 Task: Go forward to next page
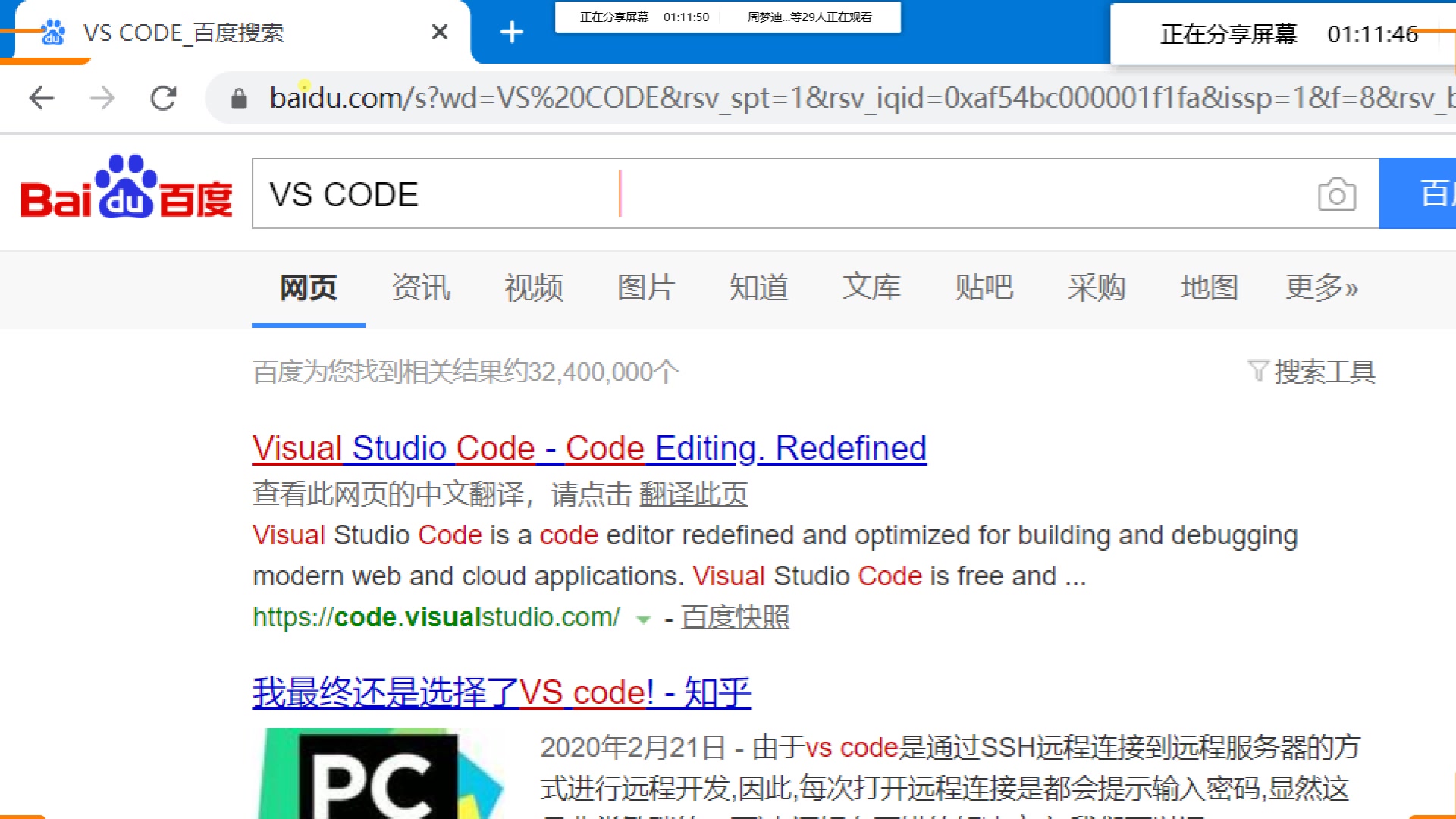click(102, 98)
